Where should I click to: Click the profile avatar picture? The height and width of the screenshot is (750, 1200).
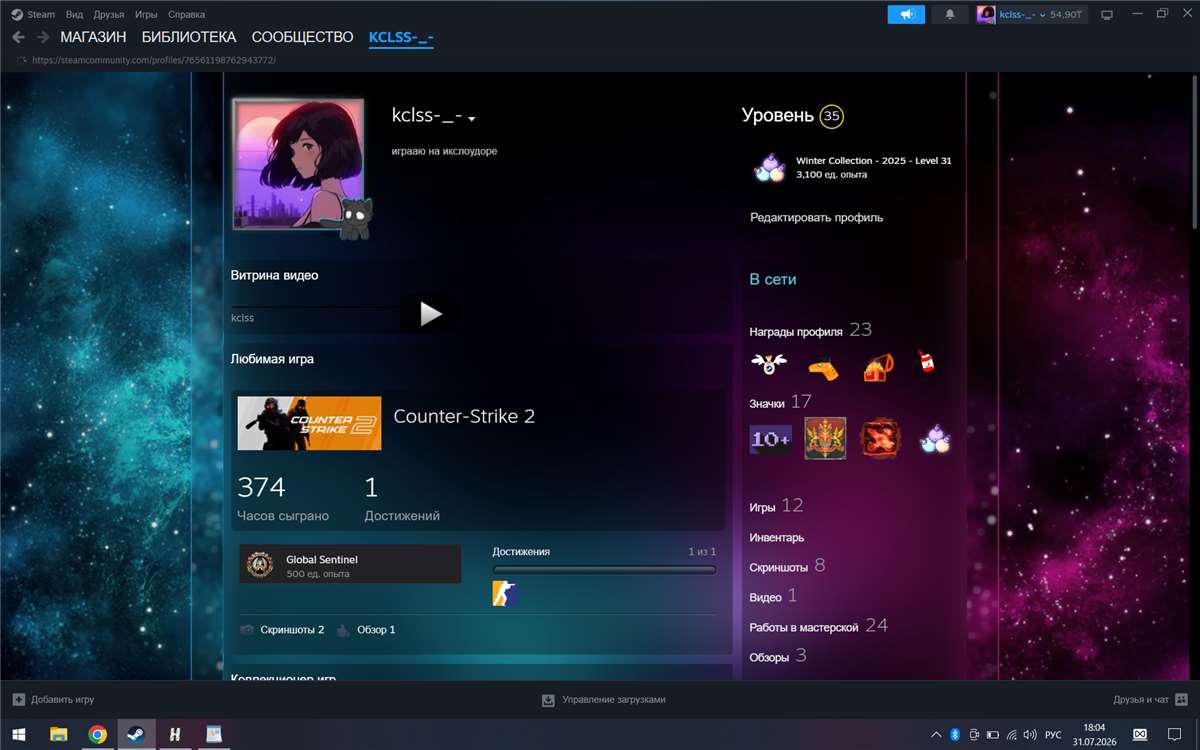pos(298,164)
